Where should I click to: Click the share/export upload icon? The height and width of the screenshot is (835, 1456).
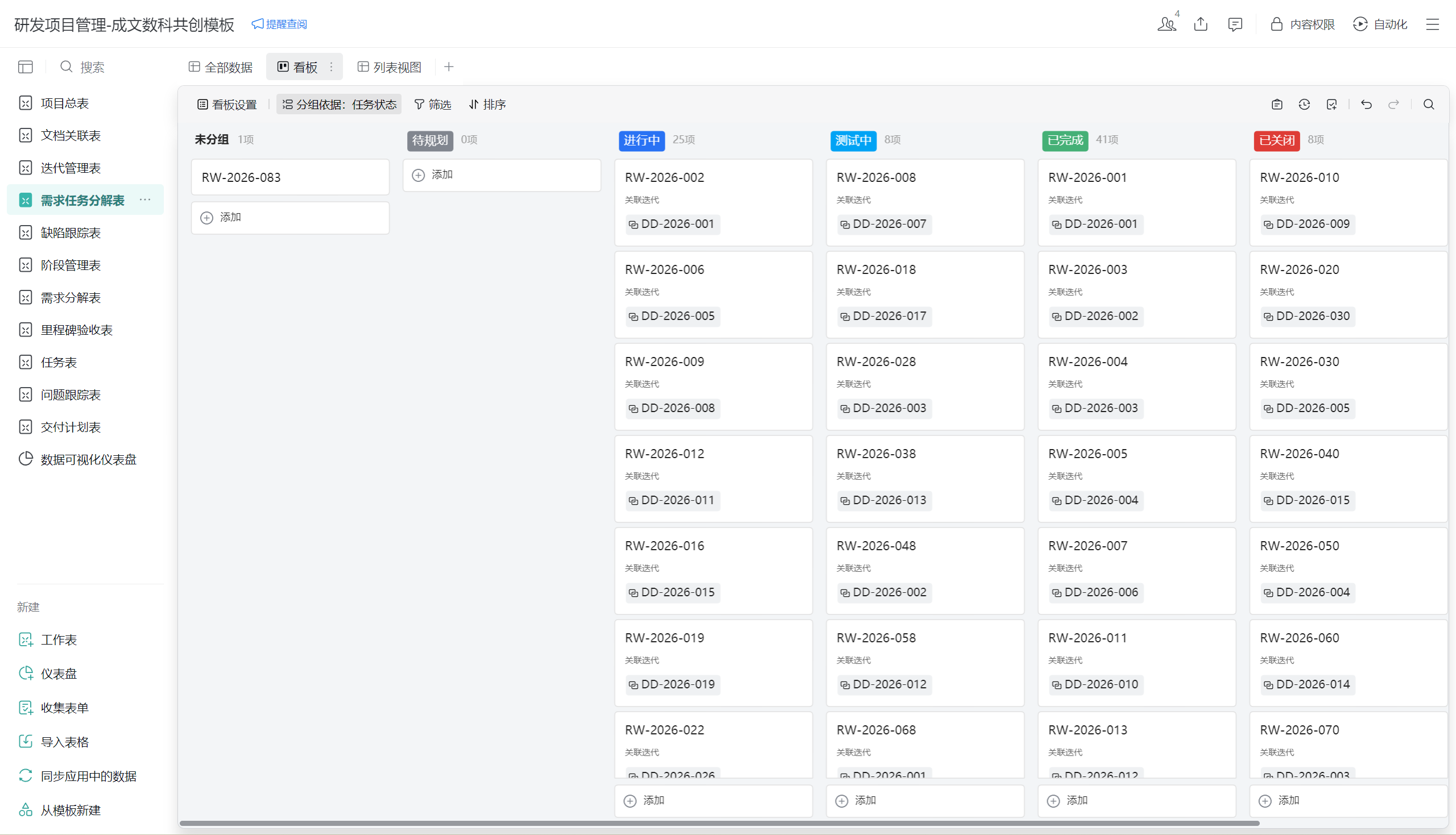tap(1201, 24)
